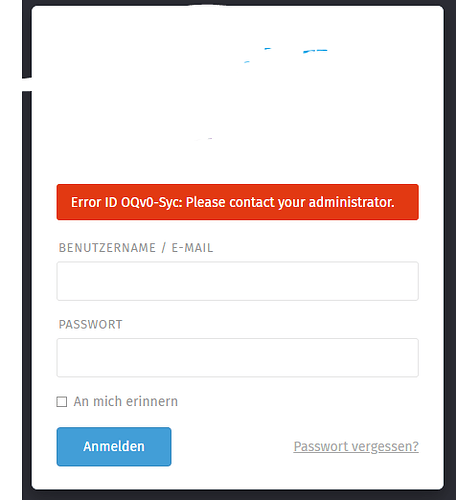Screen dimensions: 456x500
Task: Click the BENUTZERNAME / E-MAIL label
Action: [136, 248]
